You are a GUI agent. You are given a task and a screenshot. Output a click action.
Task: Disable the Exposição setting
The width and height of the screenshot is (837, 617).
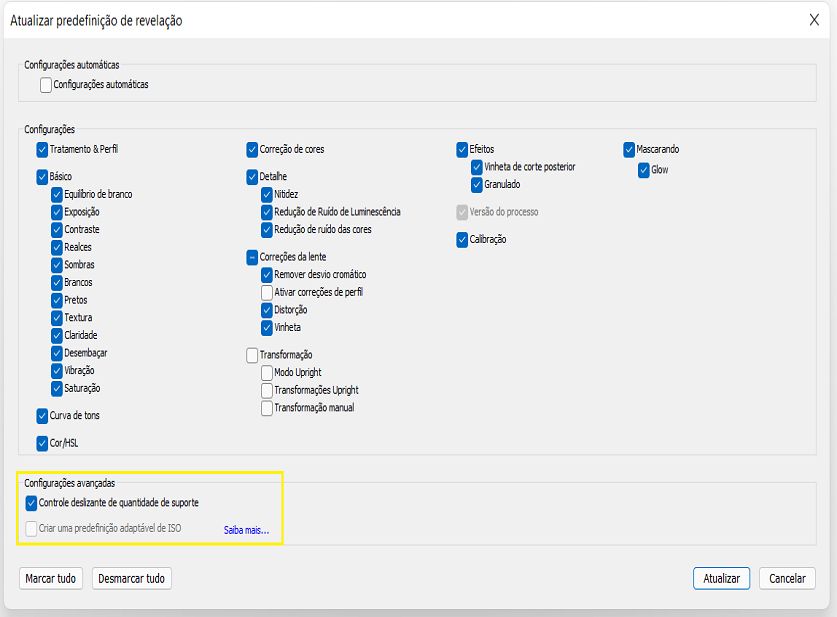pos(57,212)
